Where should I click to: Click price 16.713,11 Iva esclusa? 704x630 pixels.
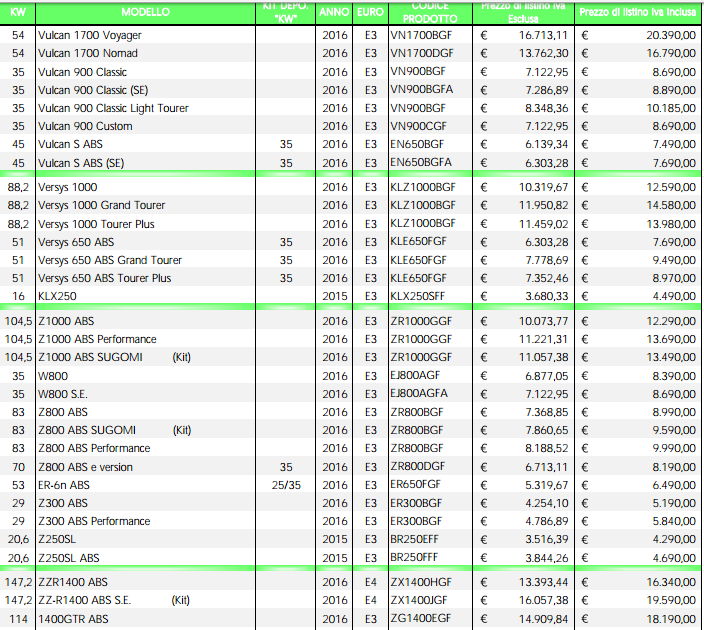pos(544,35)
